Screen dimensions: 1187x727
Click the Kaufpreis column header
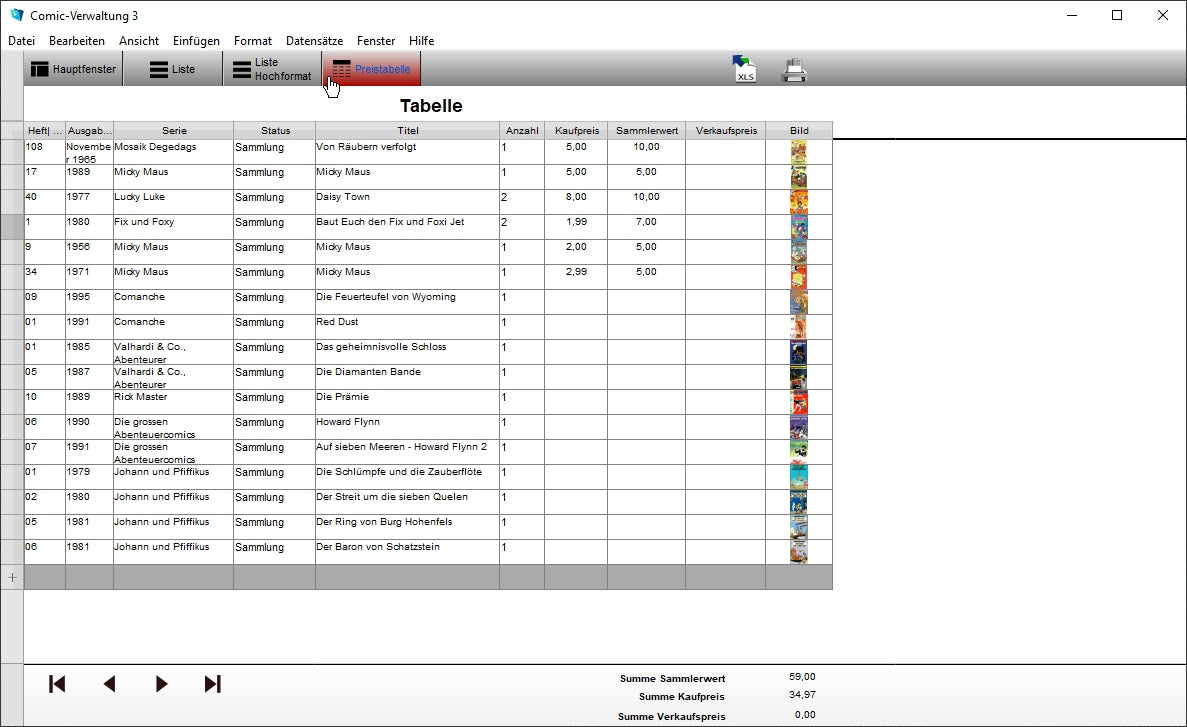(576, 131)
